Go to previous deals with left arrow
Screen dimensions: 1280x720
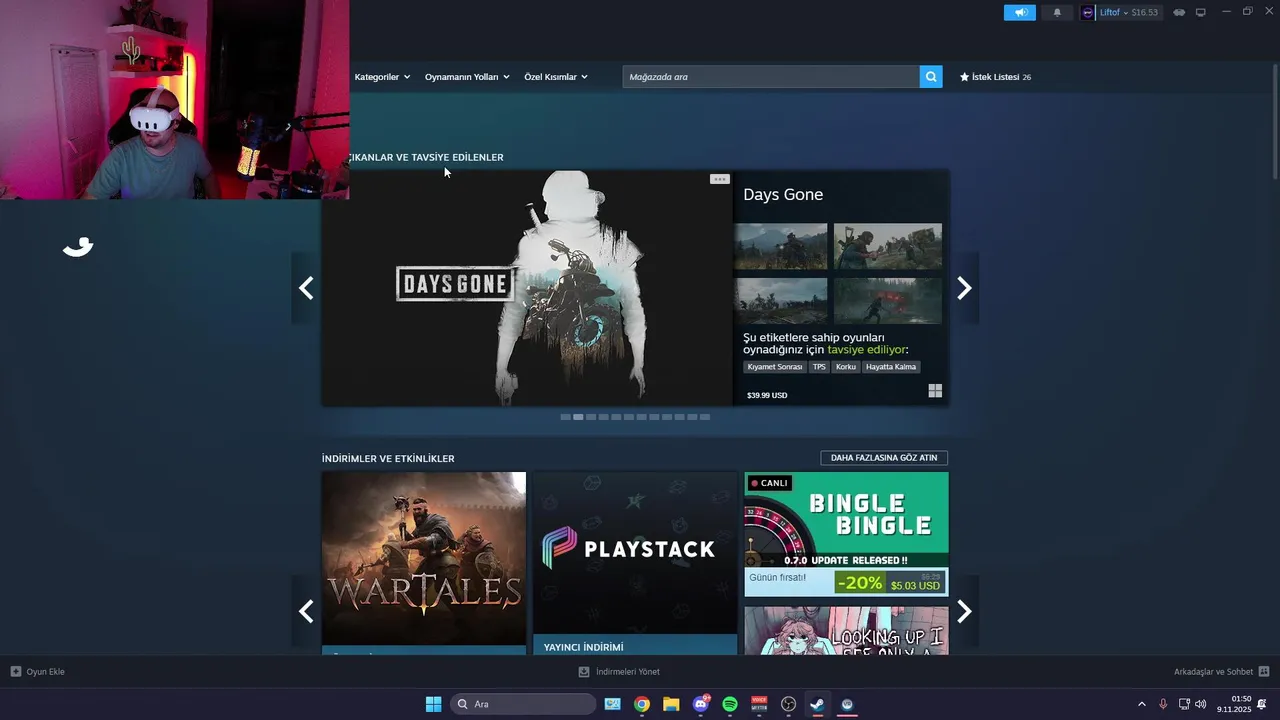[x=306, y=611]
